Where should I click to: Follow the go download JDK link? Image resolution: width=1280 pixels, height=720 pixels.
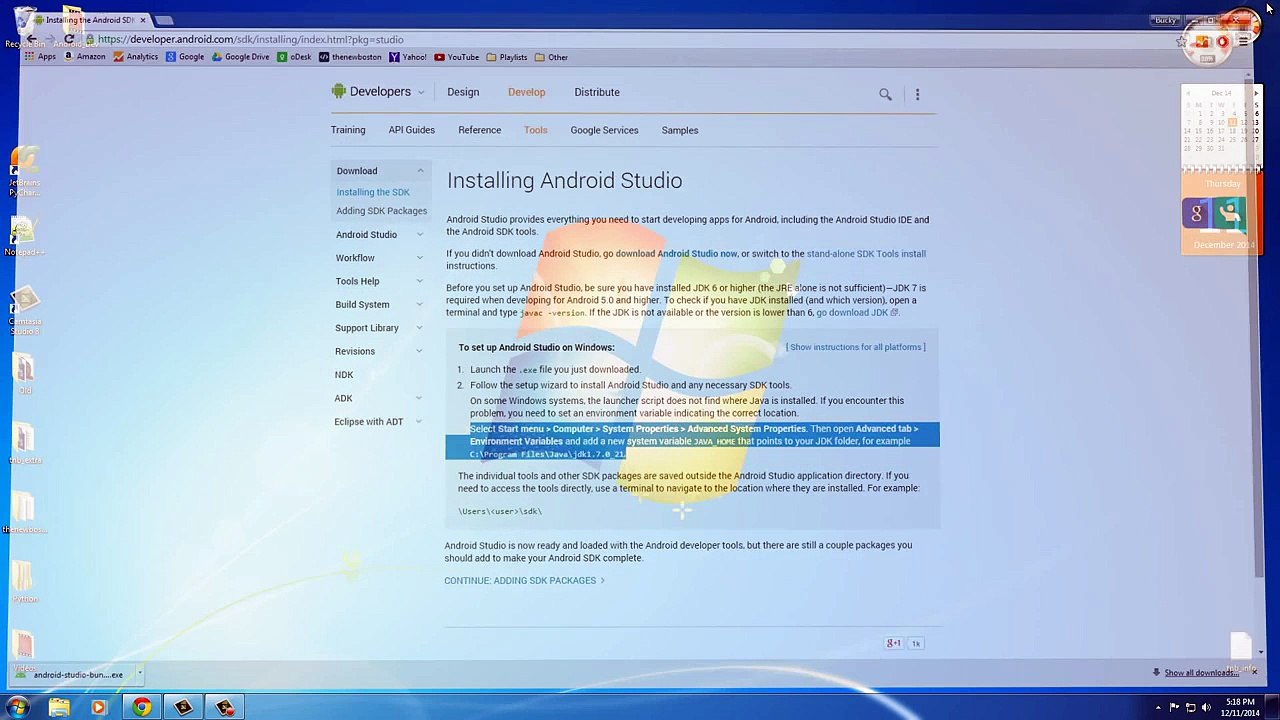pyautogui.click(x=856, y=313)
